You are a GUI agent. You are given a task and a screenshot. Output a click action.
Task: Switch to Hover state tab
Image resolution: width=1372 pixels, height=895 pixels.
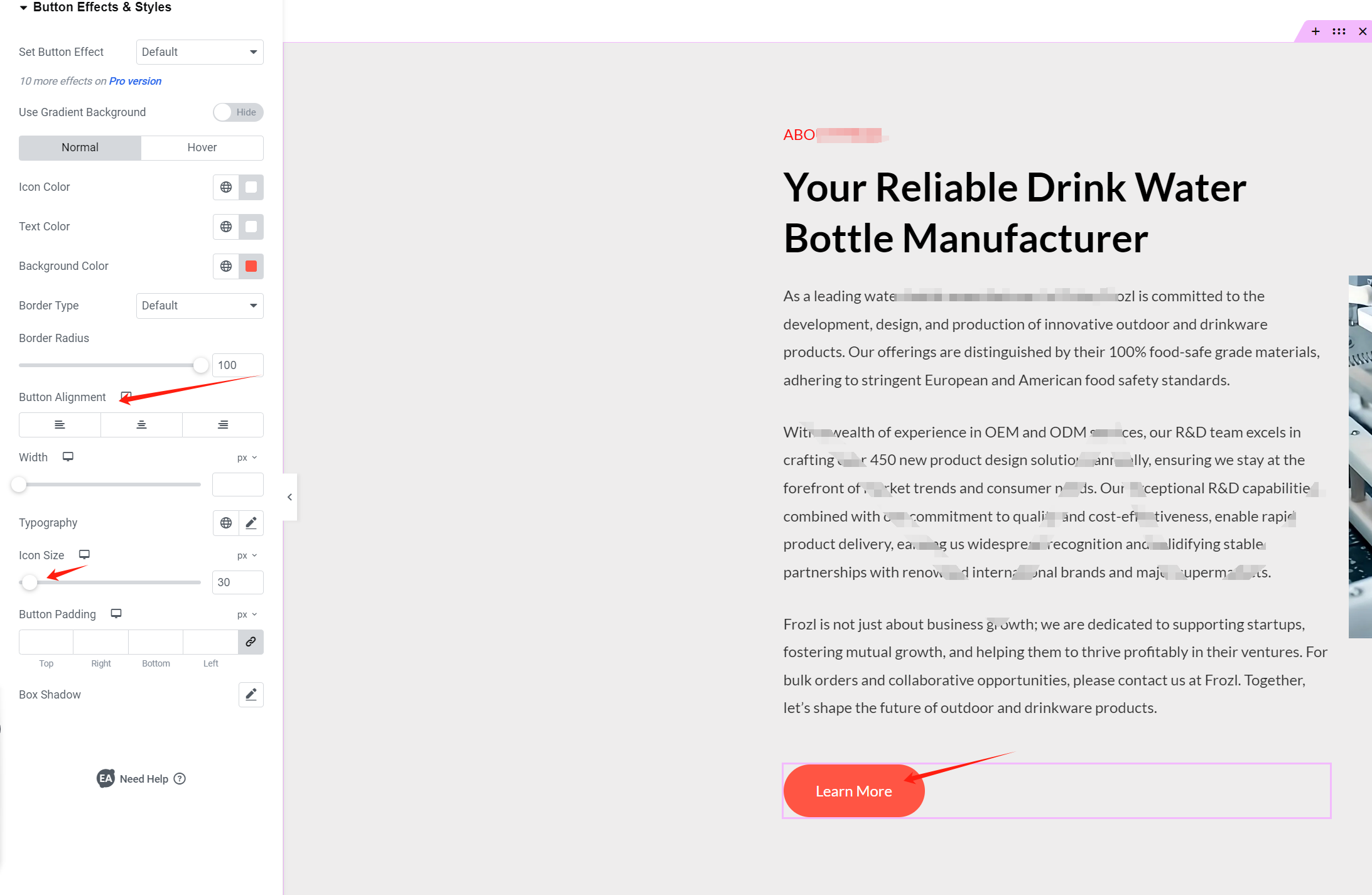pyautogui.click(x=201, y=147)
